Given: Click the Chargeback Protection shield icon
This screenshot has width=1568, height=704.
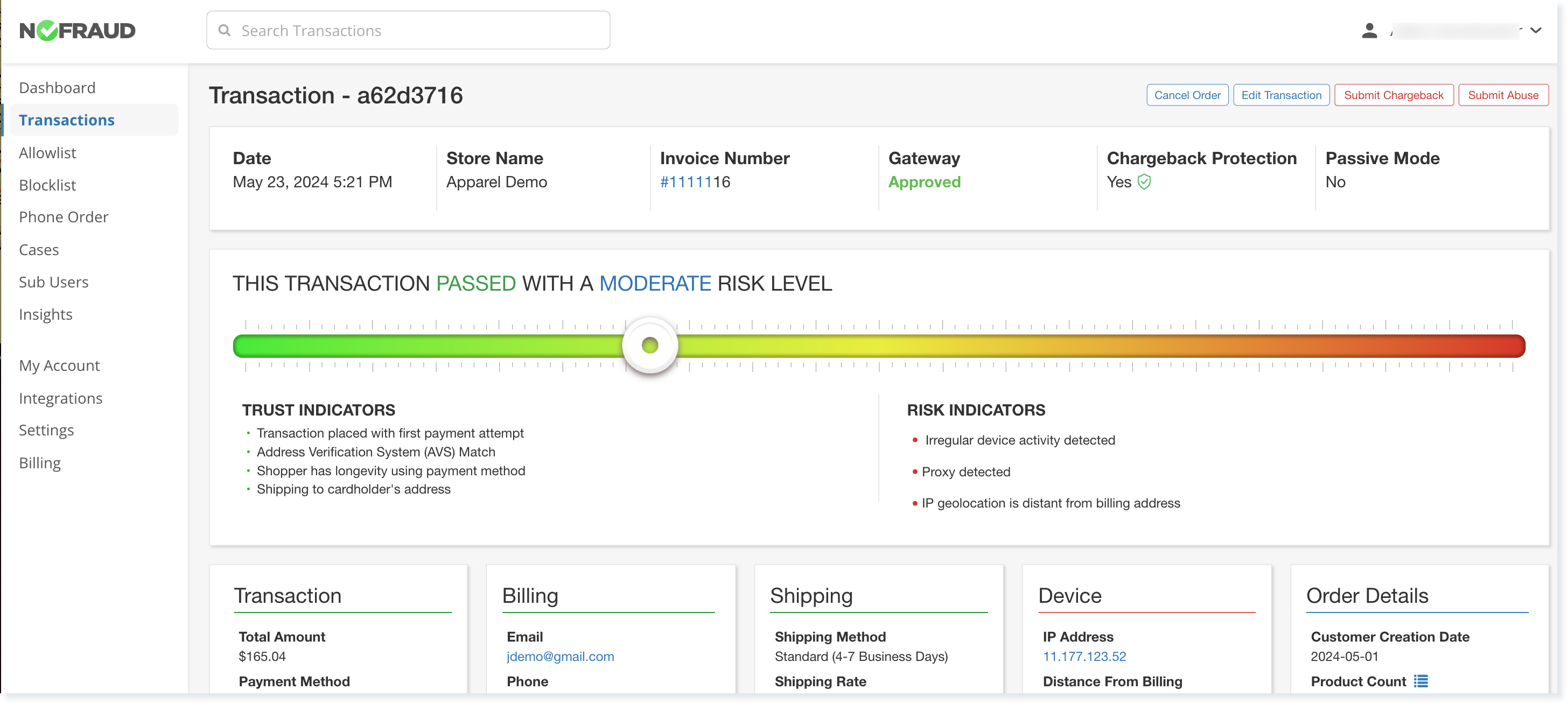Looking at the screenshot, I should pyautogui.click(x=1144, y=181).
